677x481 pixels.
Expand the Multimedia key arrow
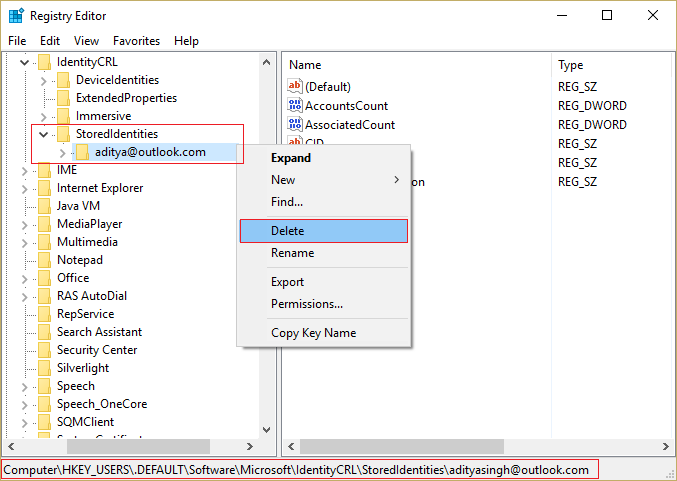tap(24, 242)
